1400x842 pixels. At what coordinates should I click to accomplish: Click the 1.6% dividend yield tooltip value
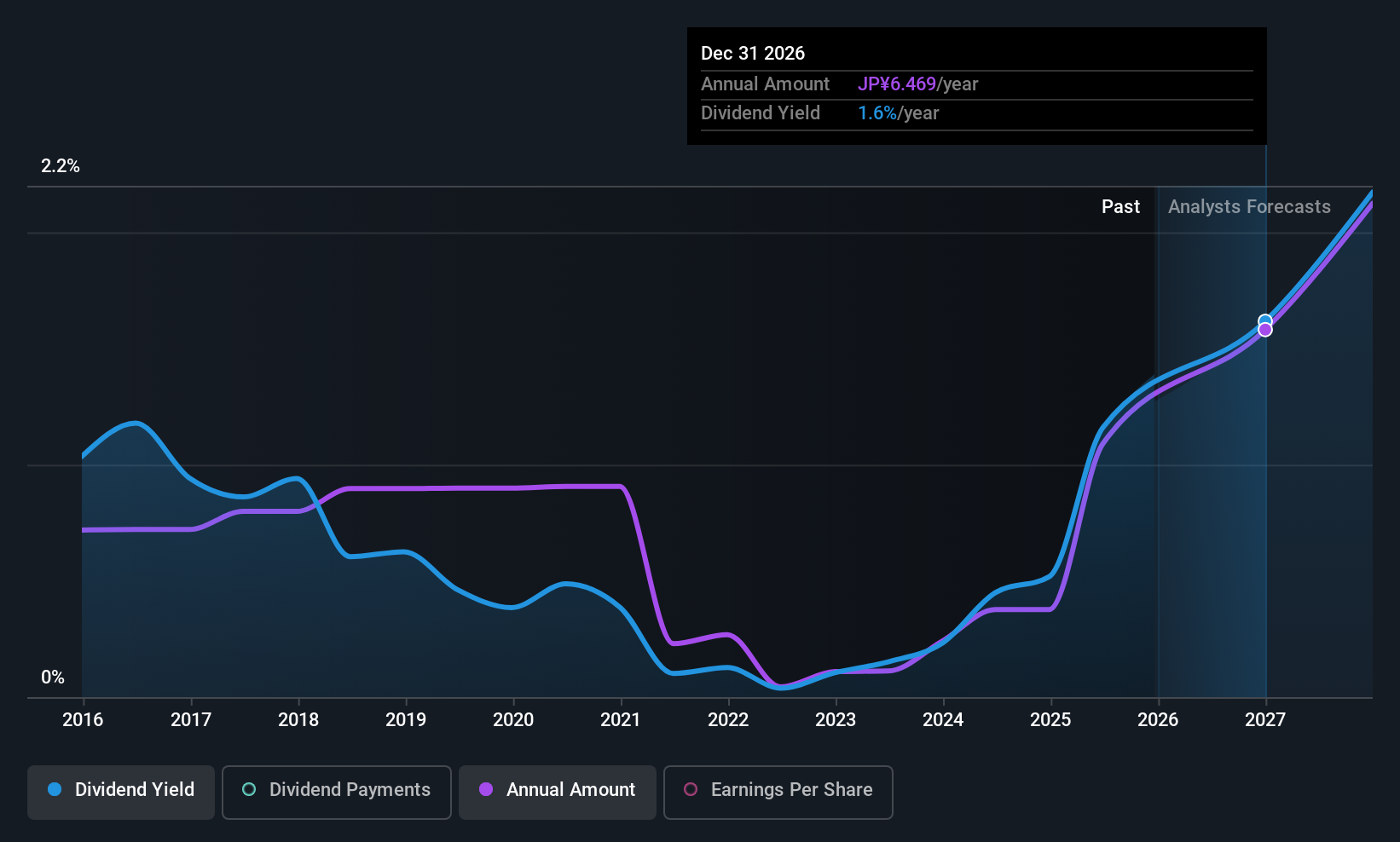[877, 113]
